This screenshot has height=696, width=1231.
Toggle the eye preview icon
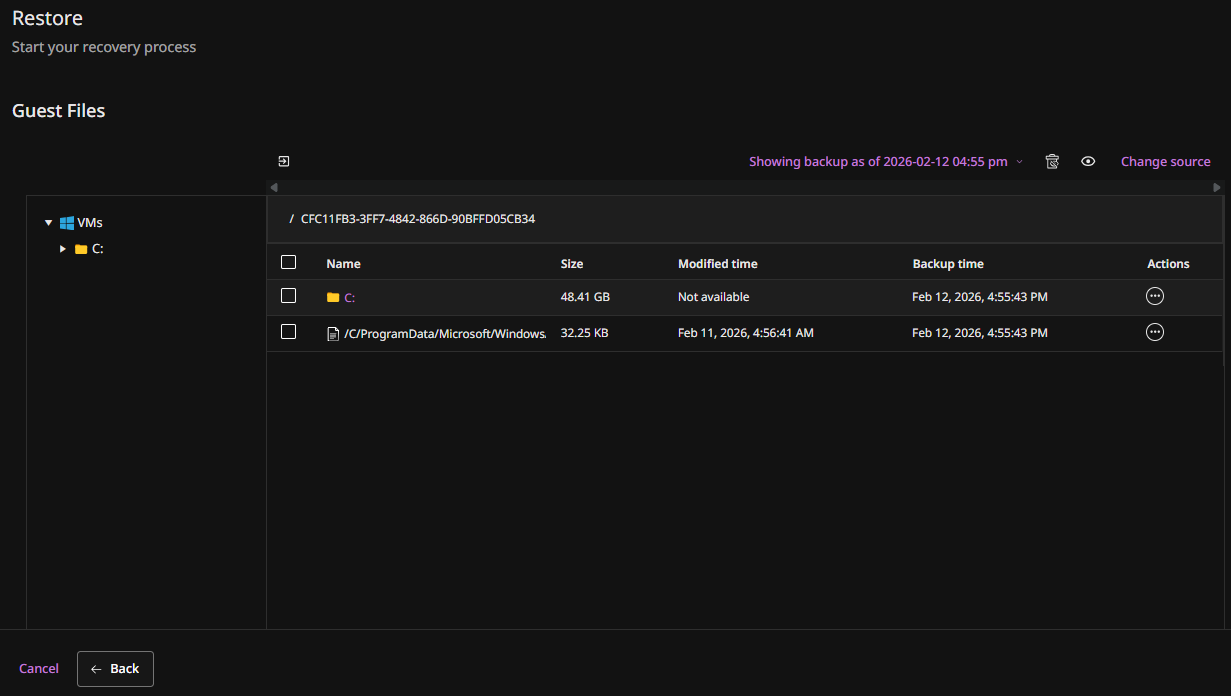[1088, 161]
